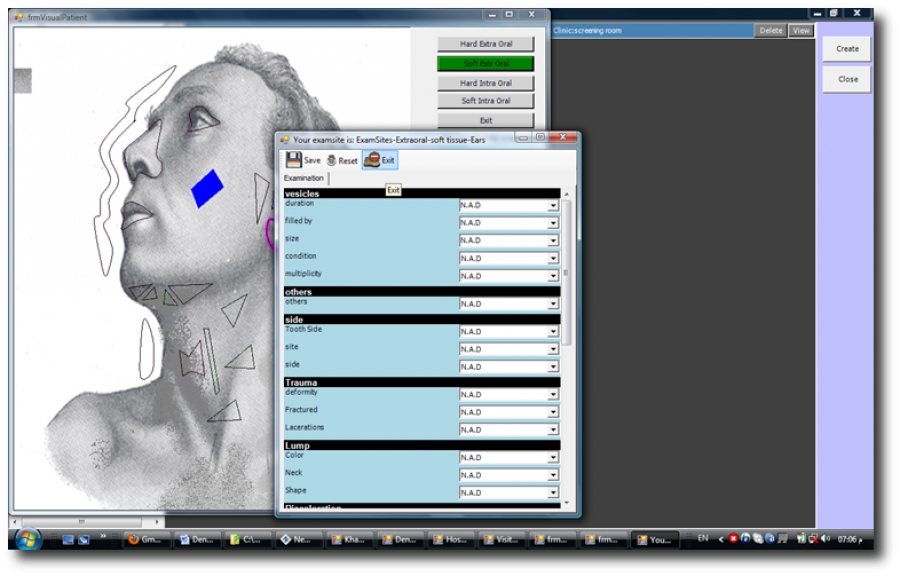This screenshot has height=576, width=900.
Task: Open the vesicles duration dropdown
Action: point(552,205)
